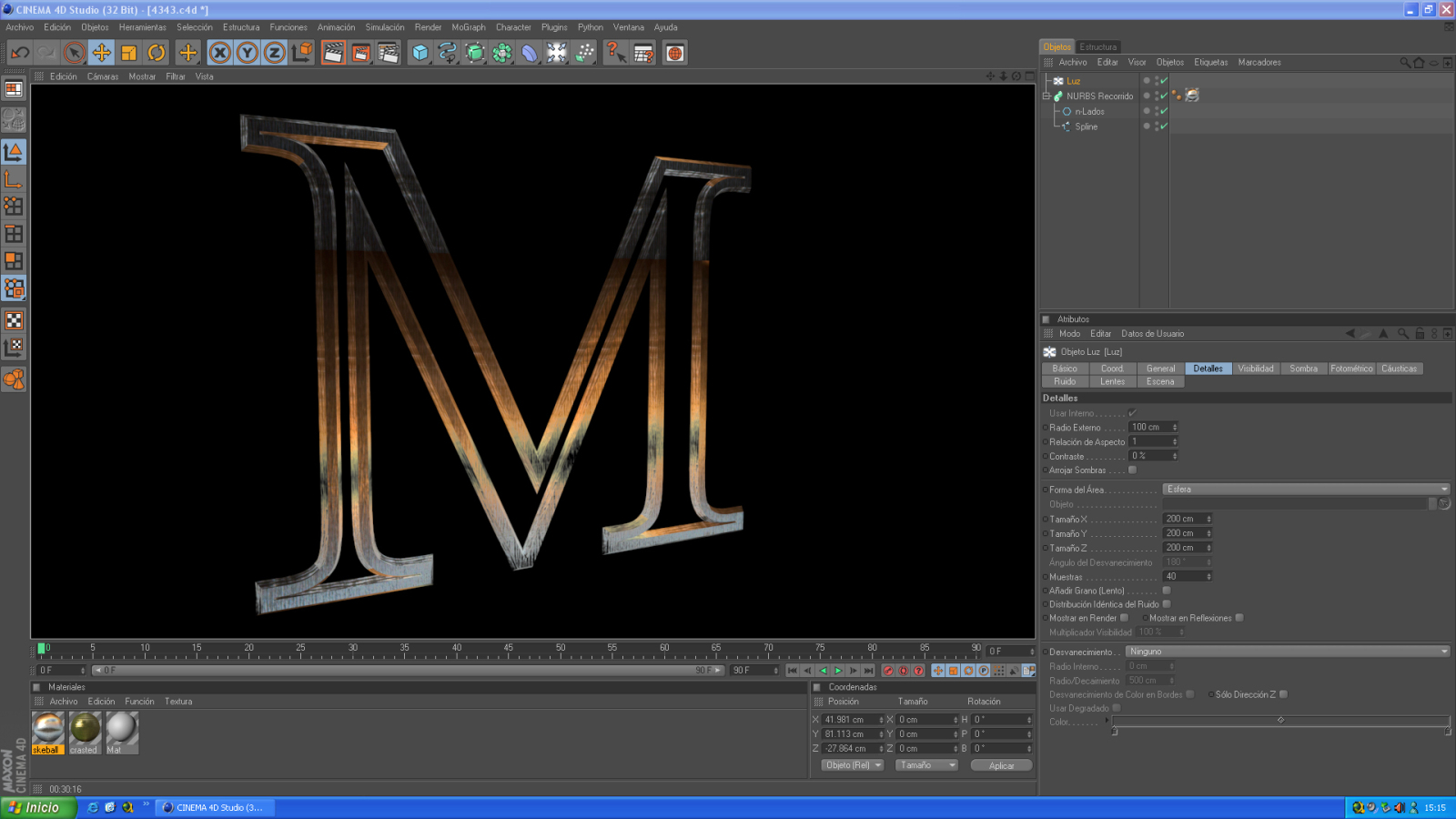Play the animation forward
The width and height of the screenshot is (1456, 819).
pos(839,671)
